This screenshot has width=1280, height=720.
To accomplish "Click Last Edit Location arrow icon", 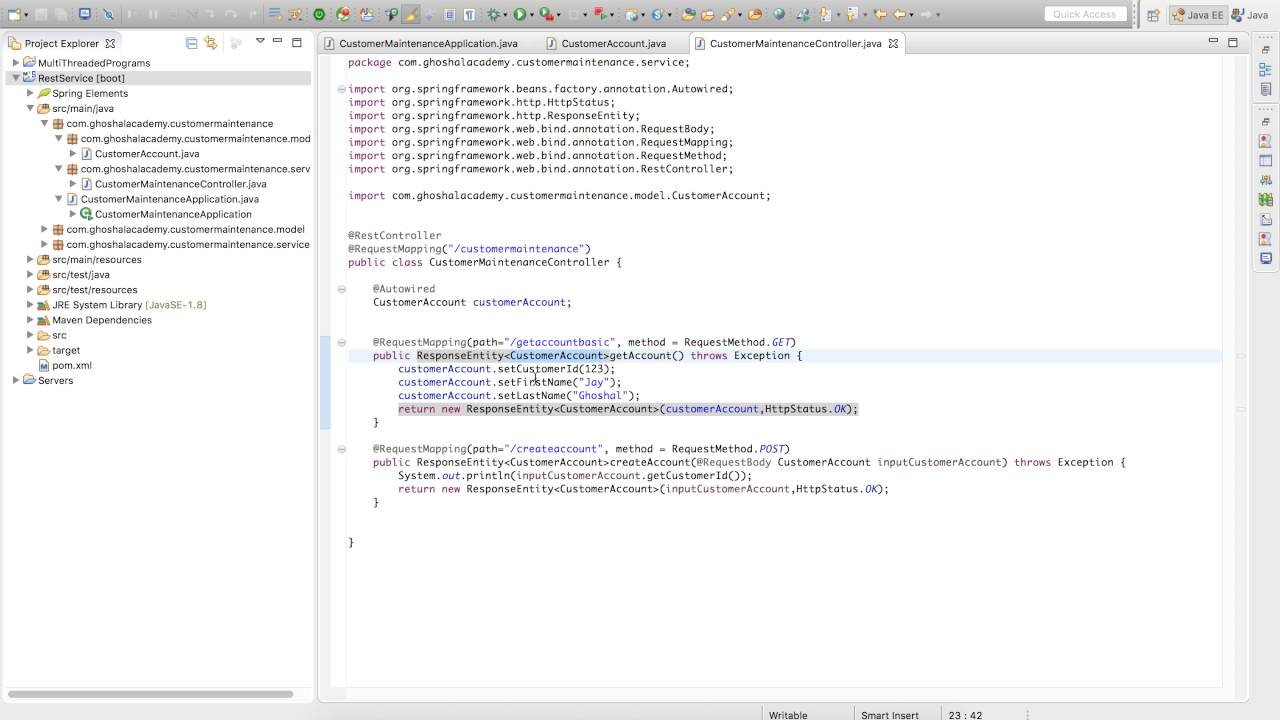I will (880, 15).
